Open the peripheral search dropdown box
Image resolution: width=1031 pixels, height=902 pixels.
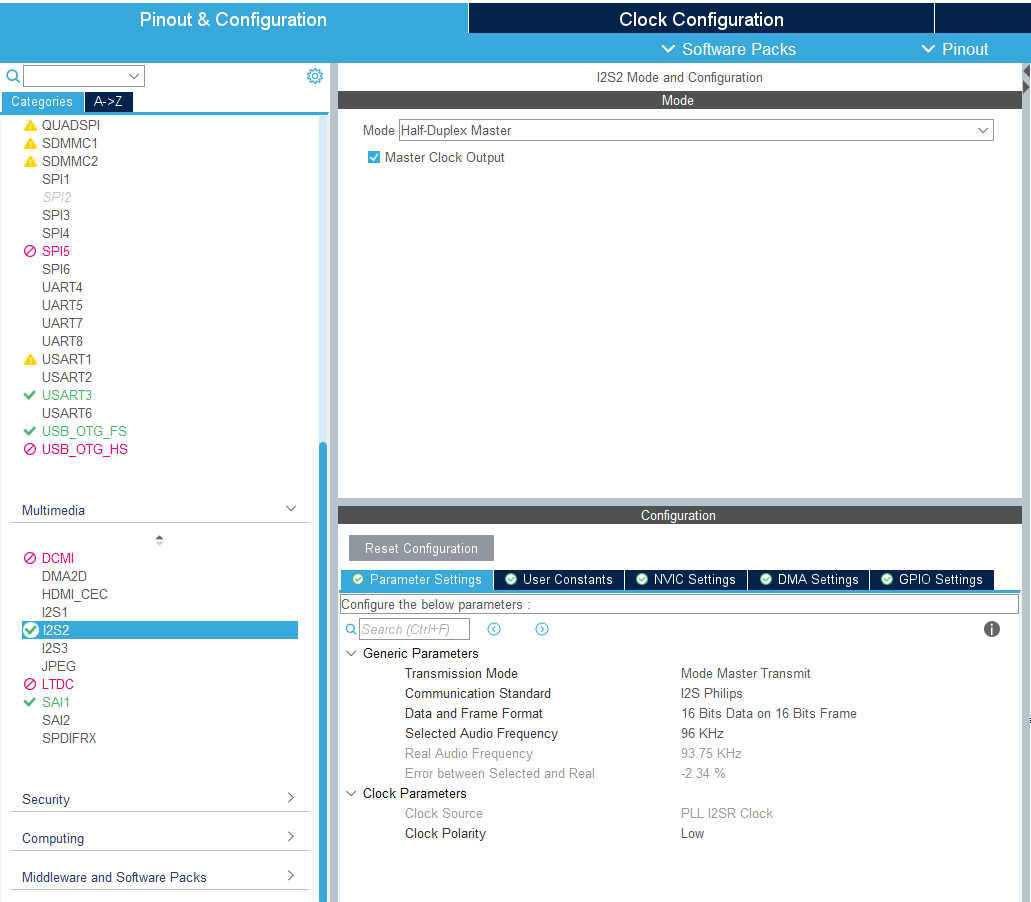(84, 76)
